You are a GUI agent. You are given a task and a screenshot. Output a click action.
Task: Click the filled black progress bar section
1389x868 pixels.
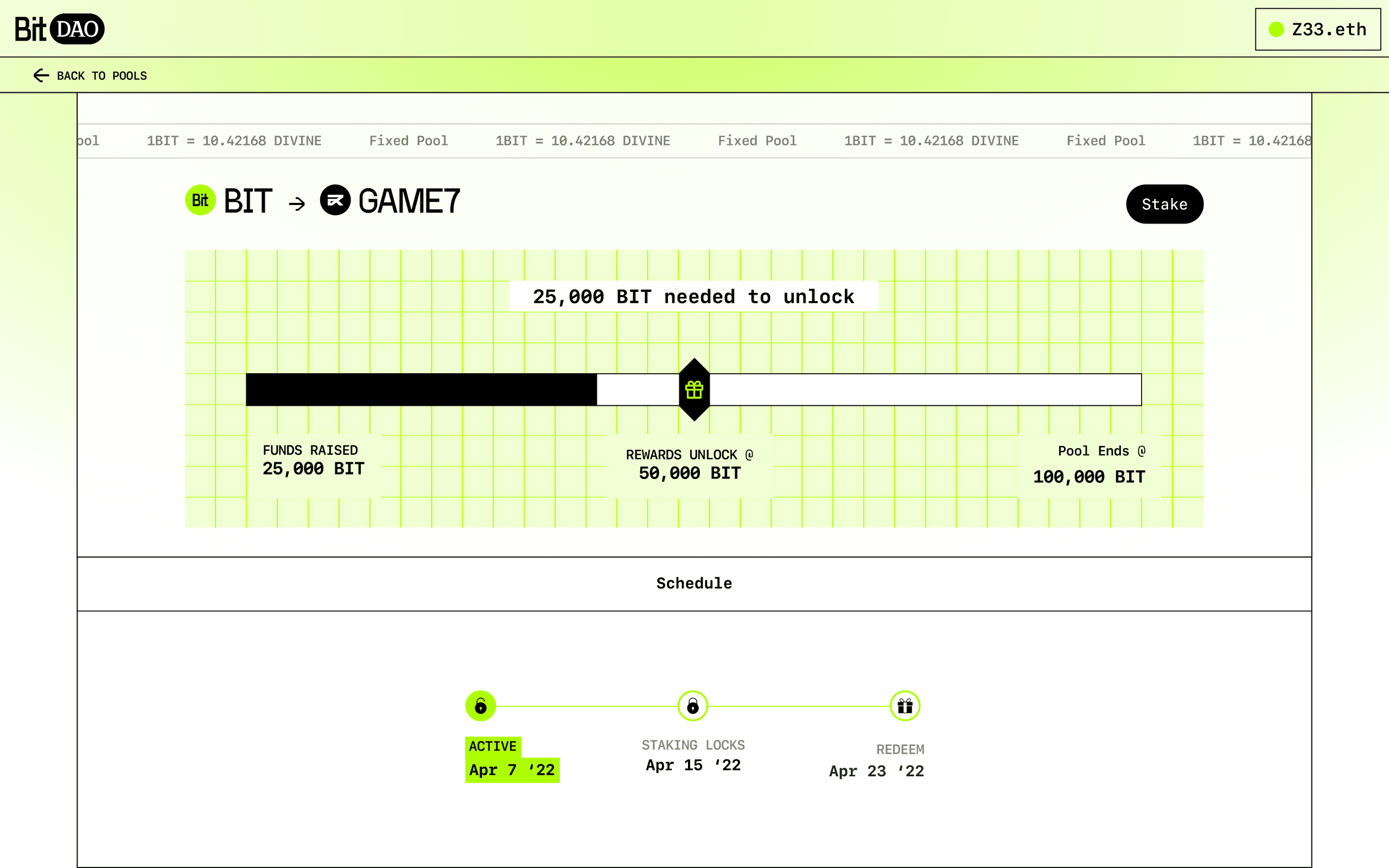coord(421,390)
